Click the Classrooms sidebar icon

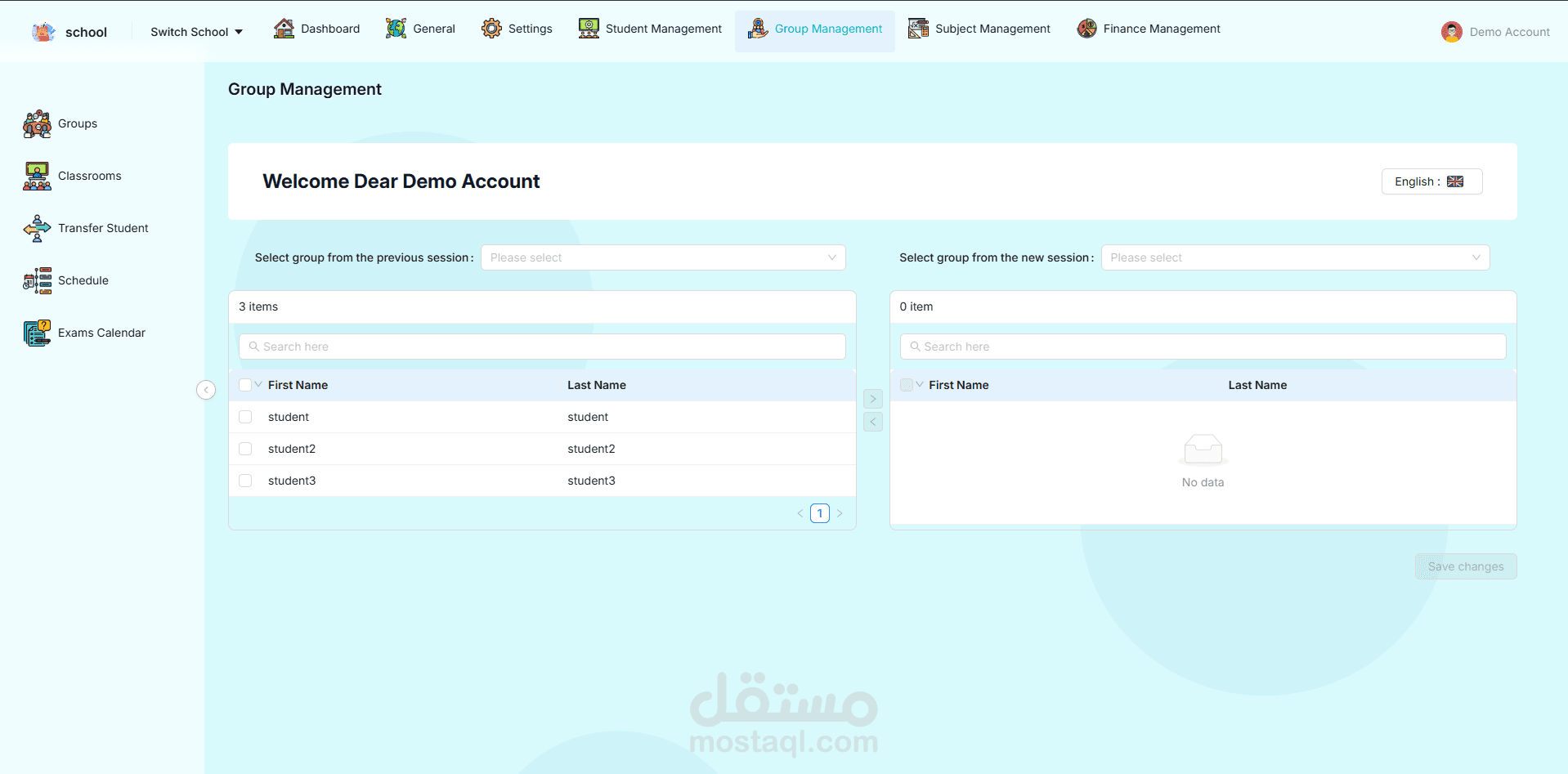click(38, 177)
